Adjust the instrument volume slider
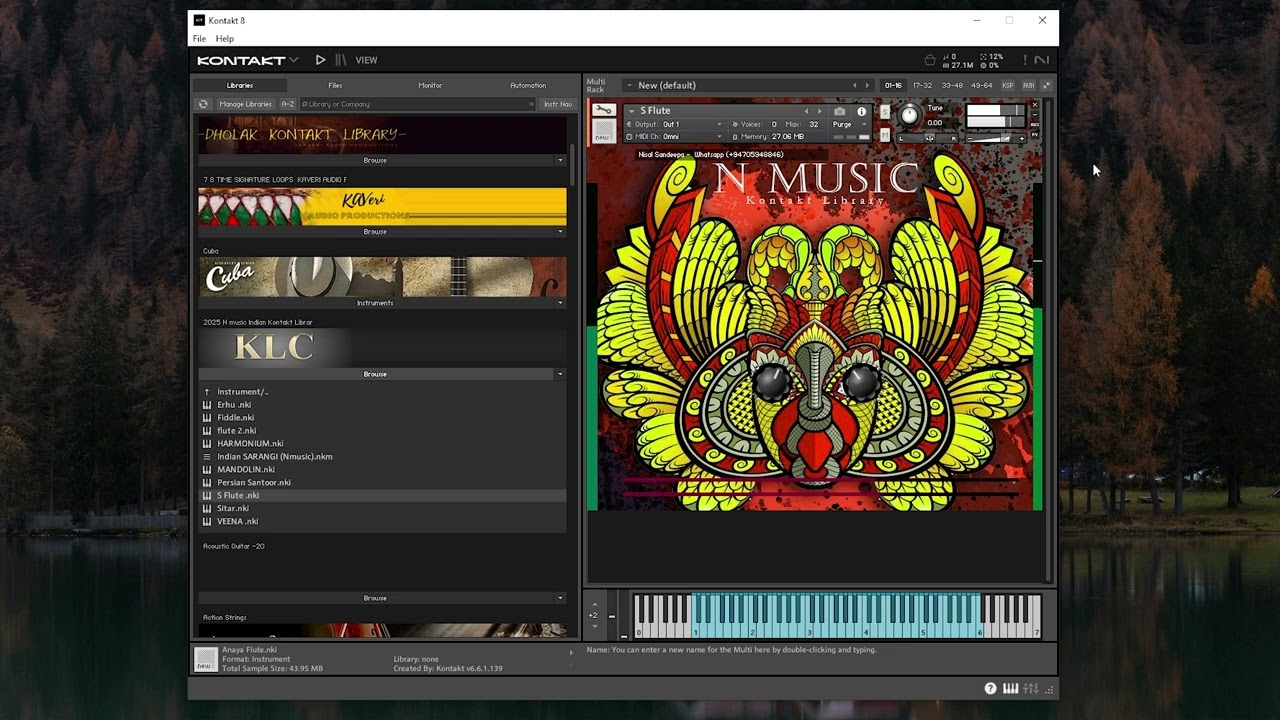The width and height of the screenshot is (1280, 720). (x=996, y=138)
